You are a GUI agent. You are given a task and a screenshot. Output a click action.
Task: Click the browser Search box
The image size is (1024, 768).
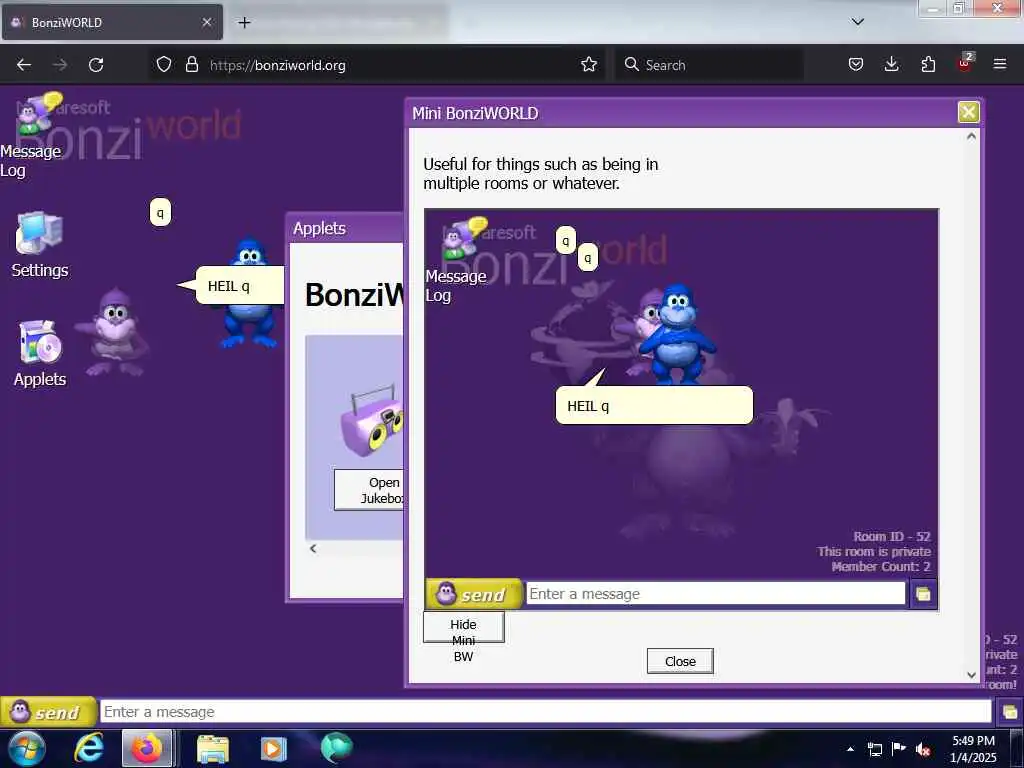[x=709, y=65]
